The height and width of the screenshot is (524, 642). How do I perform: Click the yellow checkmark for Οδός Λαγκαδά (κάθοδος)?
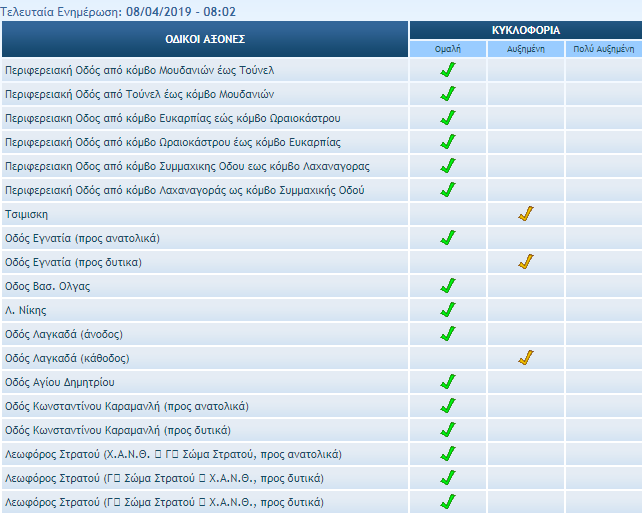pyautogui.click(x=526, y=358)
